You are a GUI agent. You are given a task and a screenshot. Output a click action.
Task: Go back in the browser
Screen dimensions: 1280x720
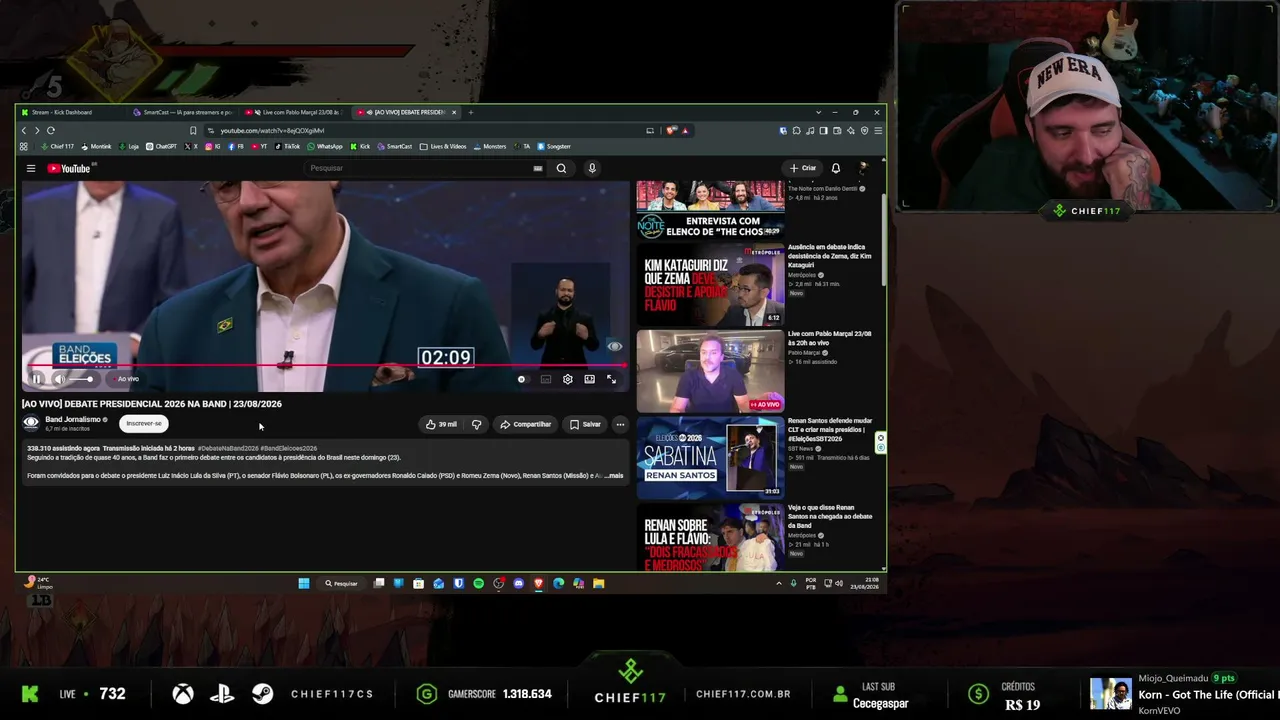coord(24,130)
